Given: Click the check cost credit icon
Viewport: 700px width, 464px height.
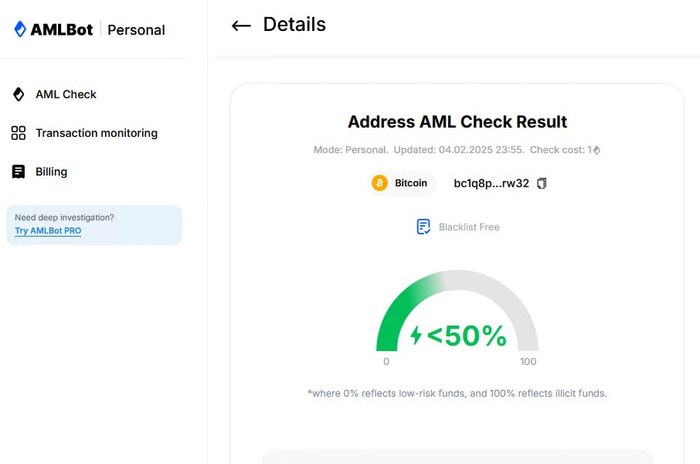Looking at the screenshot, I should tap(596, 150).
